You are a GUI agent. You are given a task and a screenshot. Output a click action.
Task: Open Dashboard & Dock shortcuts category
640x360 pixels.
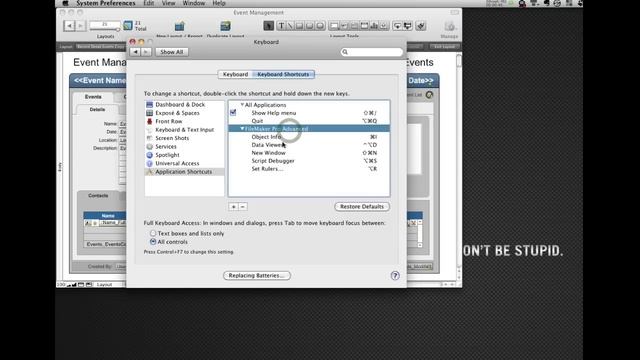click(184, 104)
